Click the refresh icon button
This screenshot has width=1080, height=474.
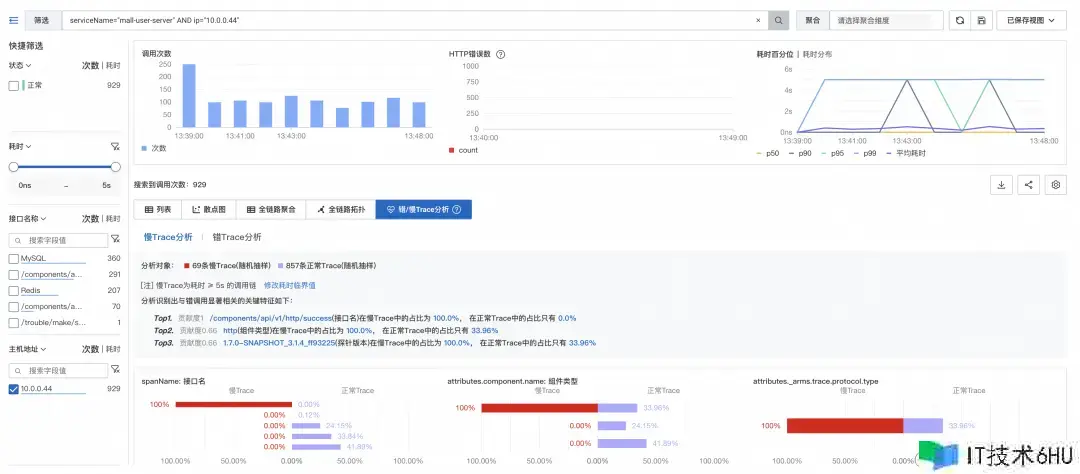960,20
